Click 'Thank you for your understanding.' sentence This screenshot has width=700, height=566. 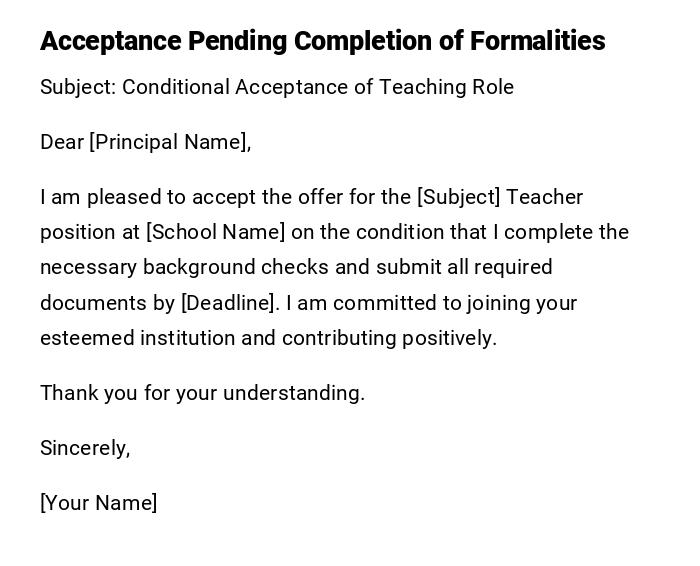click(202, 393)
